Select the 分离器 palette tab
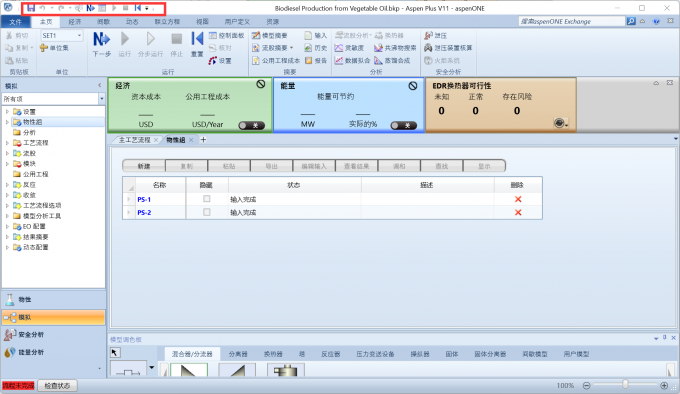The width and height of the screenshot is (680, 394). (x=238, y=354)
